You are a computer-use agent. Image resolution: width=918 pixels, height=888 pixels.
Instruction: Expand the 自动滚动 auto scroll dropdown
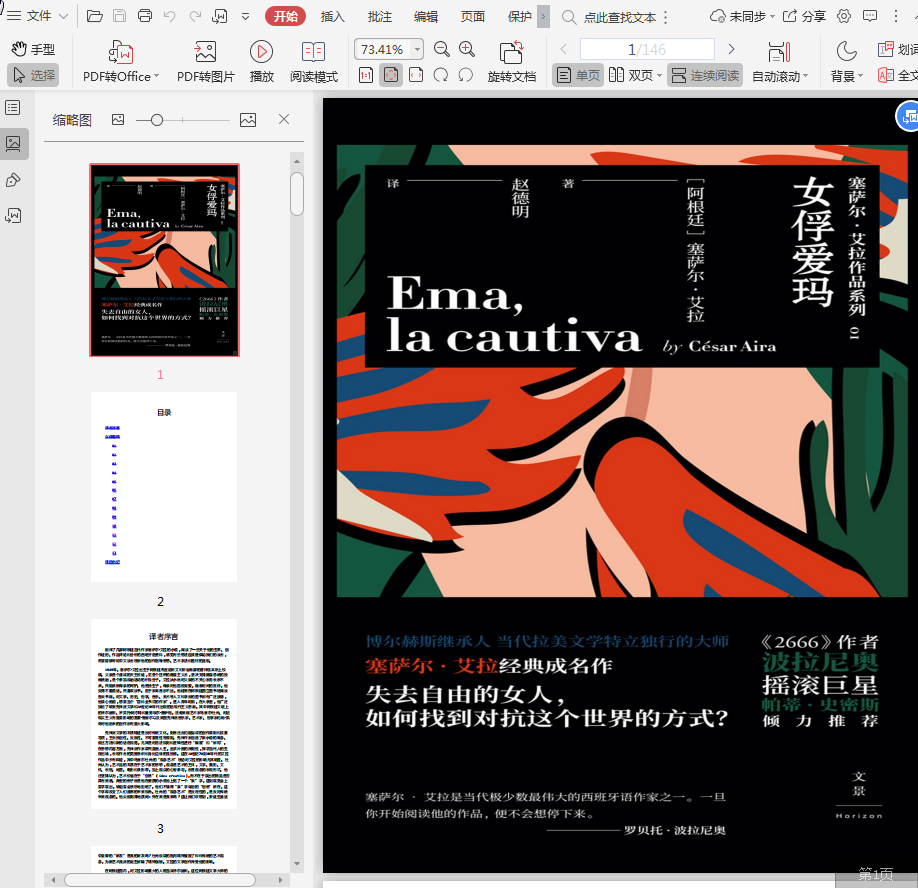807,77
